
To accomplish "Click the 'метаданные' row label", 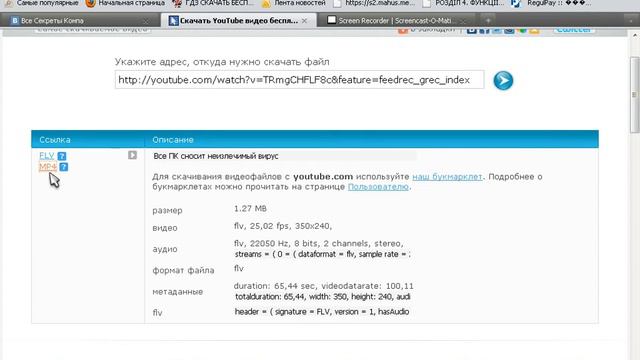I will (178, 291).
